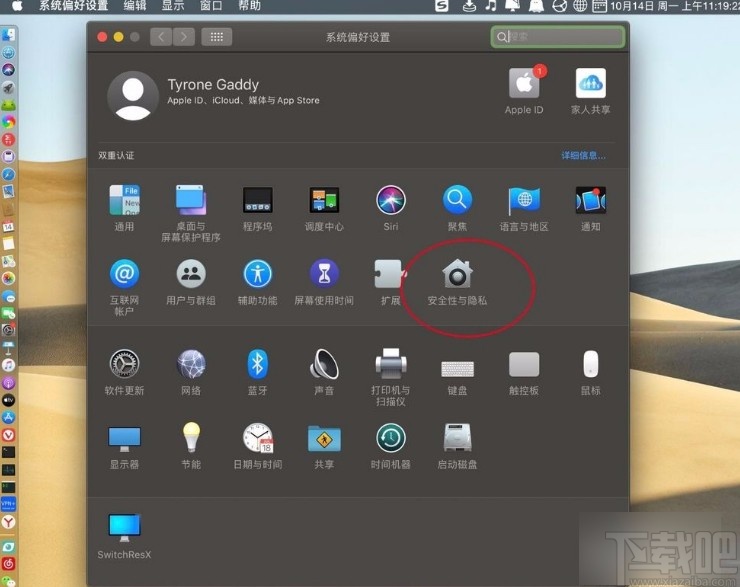Open 软件更新 (Software Update) pane
Image resolution: width=740 pixels, height=587 pixels.
click(x=125, y=364)
